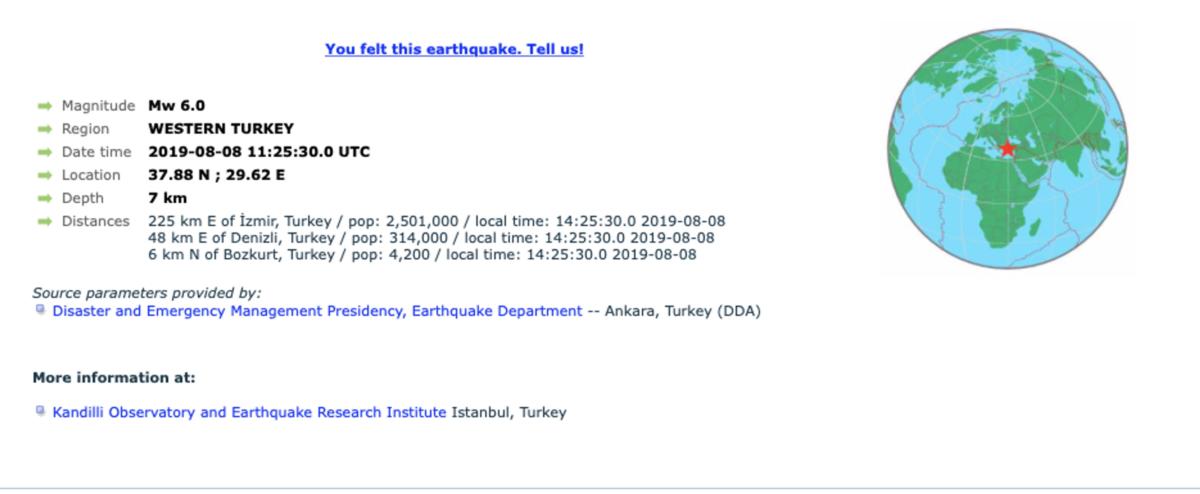The width and height of the screenshot is (1200, 494).
Task: Click the green arrow beside Date time
Action: coord(44,152)
